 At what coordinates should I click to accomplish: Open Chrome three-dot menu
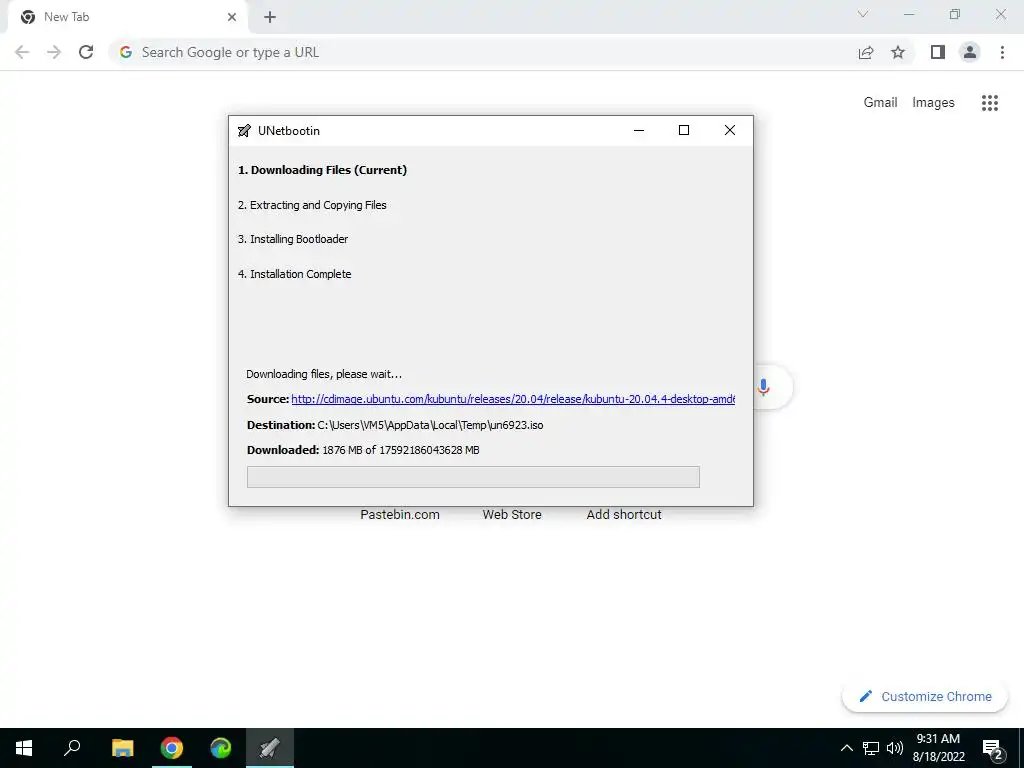(1002, 52)
